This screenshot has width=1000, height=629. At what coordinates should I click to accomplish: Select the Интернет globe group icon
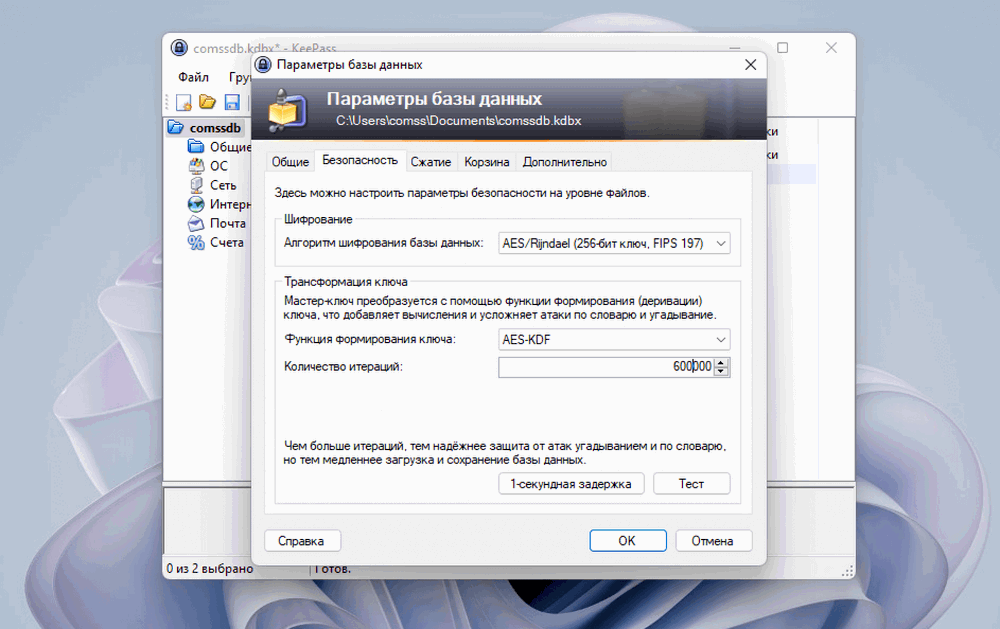196,204
